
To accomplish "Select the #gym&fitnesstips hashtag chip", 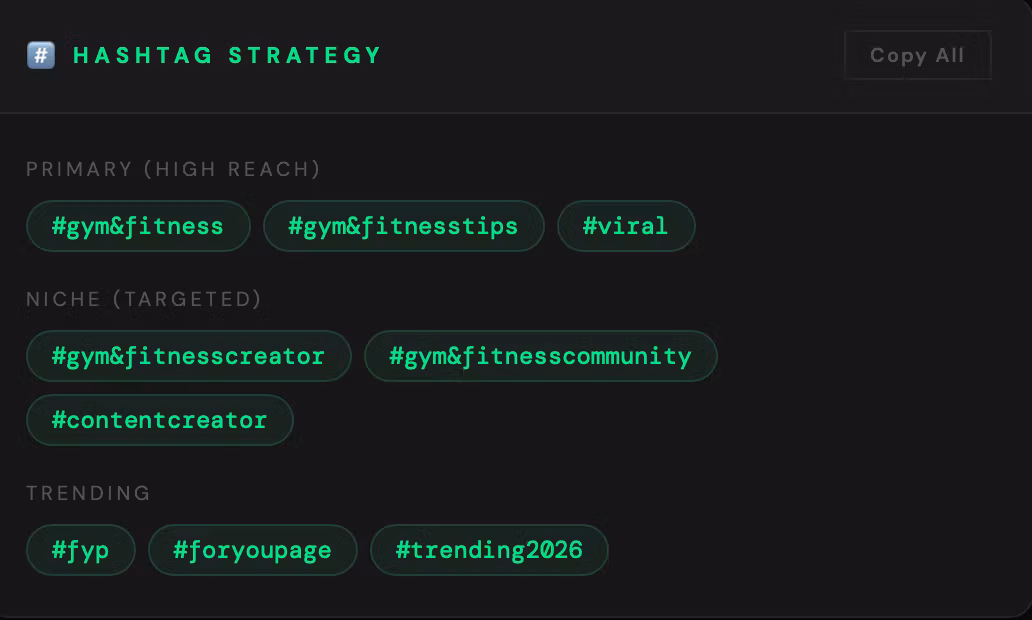I will [403, 226].
